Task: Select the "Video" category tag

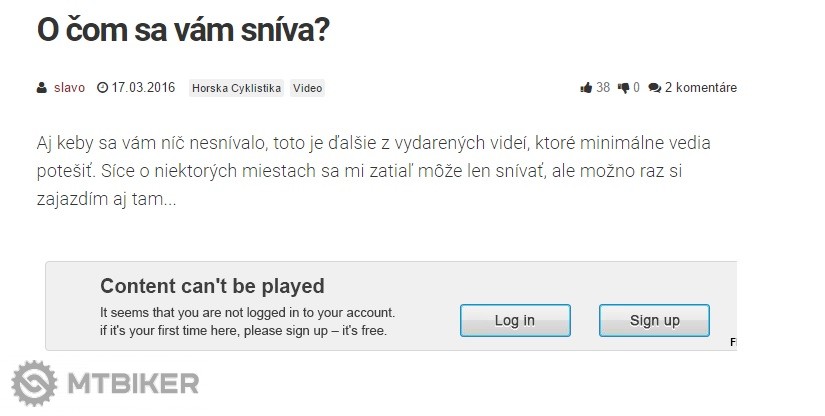Action: pyautogui.click(x=307, y=88)
